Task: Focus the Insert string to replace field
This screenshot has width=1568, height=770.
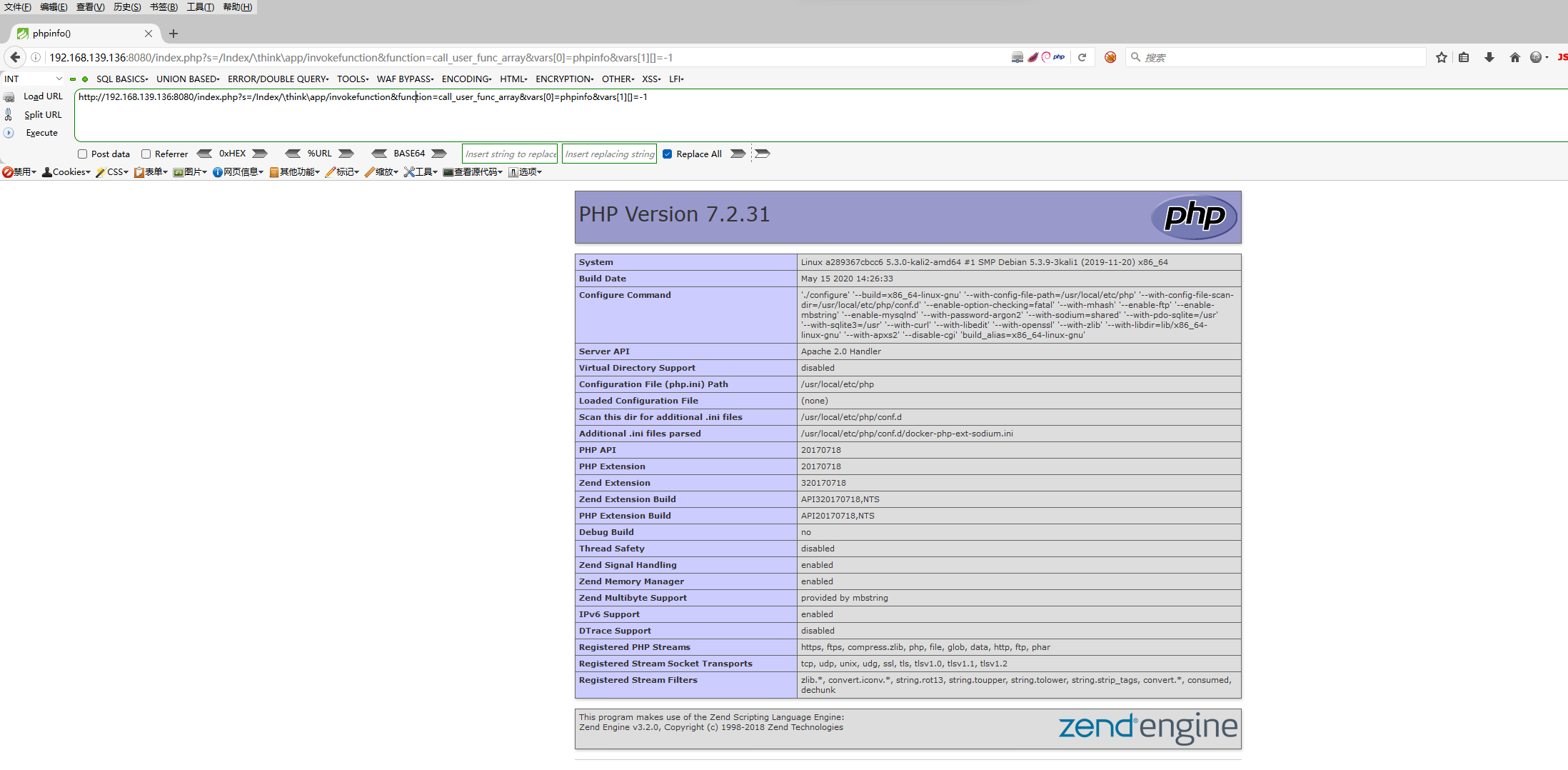Action: pos(510,154)
